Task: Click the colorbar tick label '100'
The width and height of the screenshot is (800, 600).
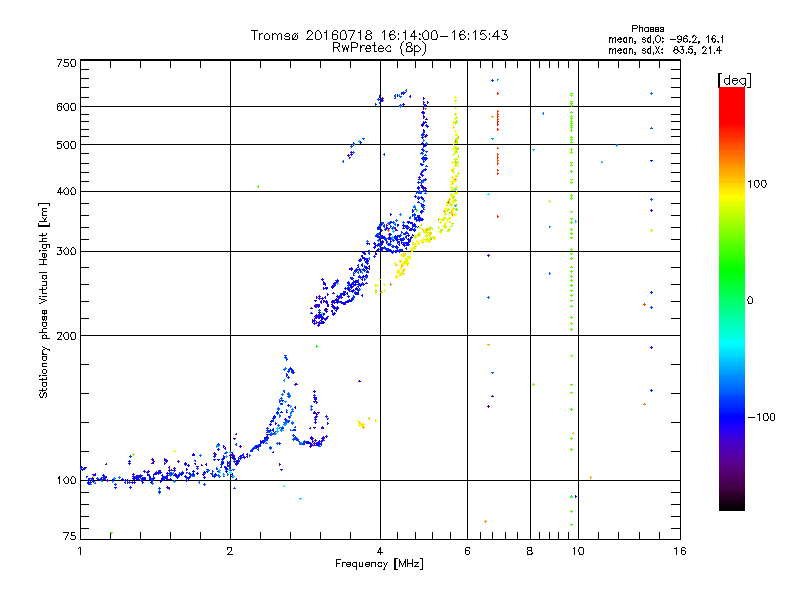Action: [757, 184]
